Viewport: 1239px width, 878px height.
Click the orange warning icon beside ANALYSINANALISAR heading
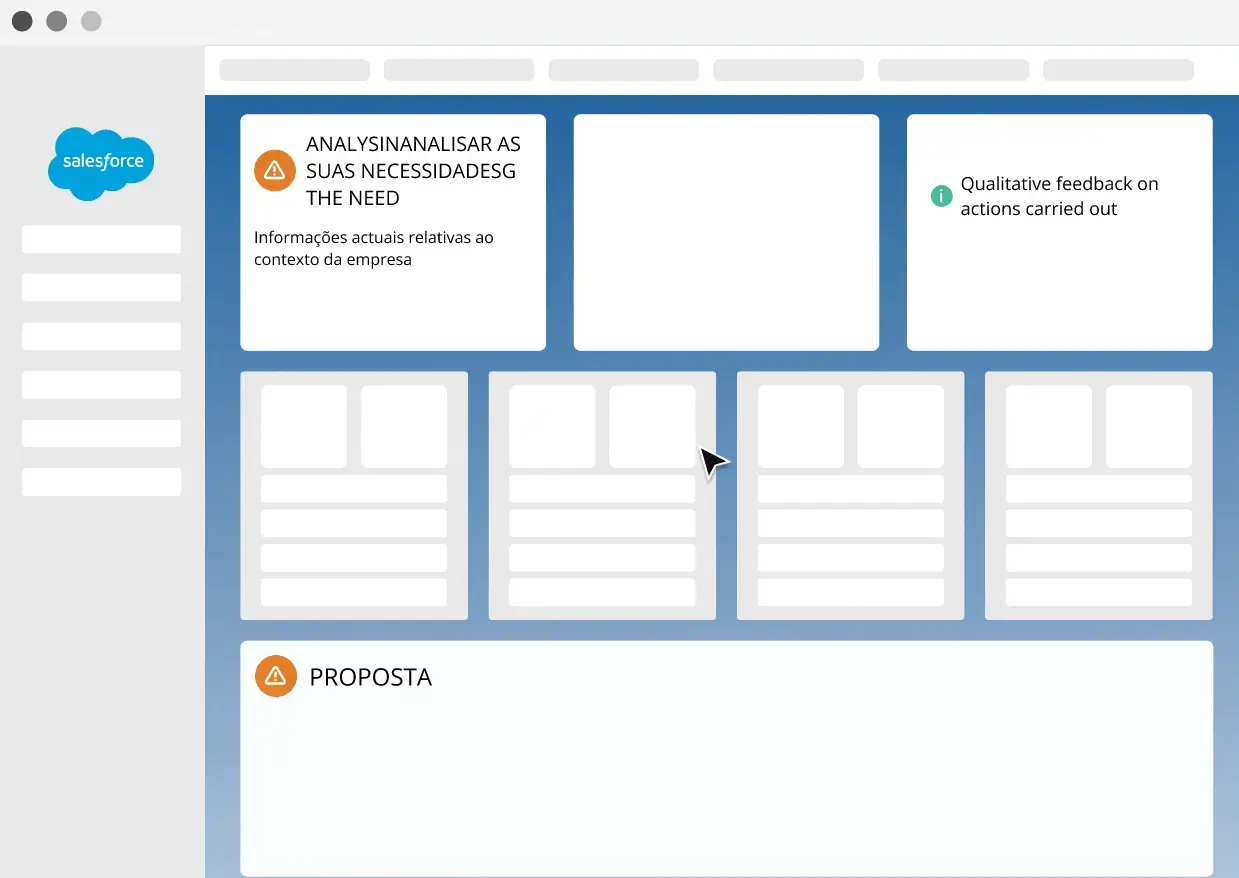[275, 171]
